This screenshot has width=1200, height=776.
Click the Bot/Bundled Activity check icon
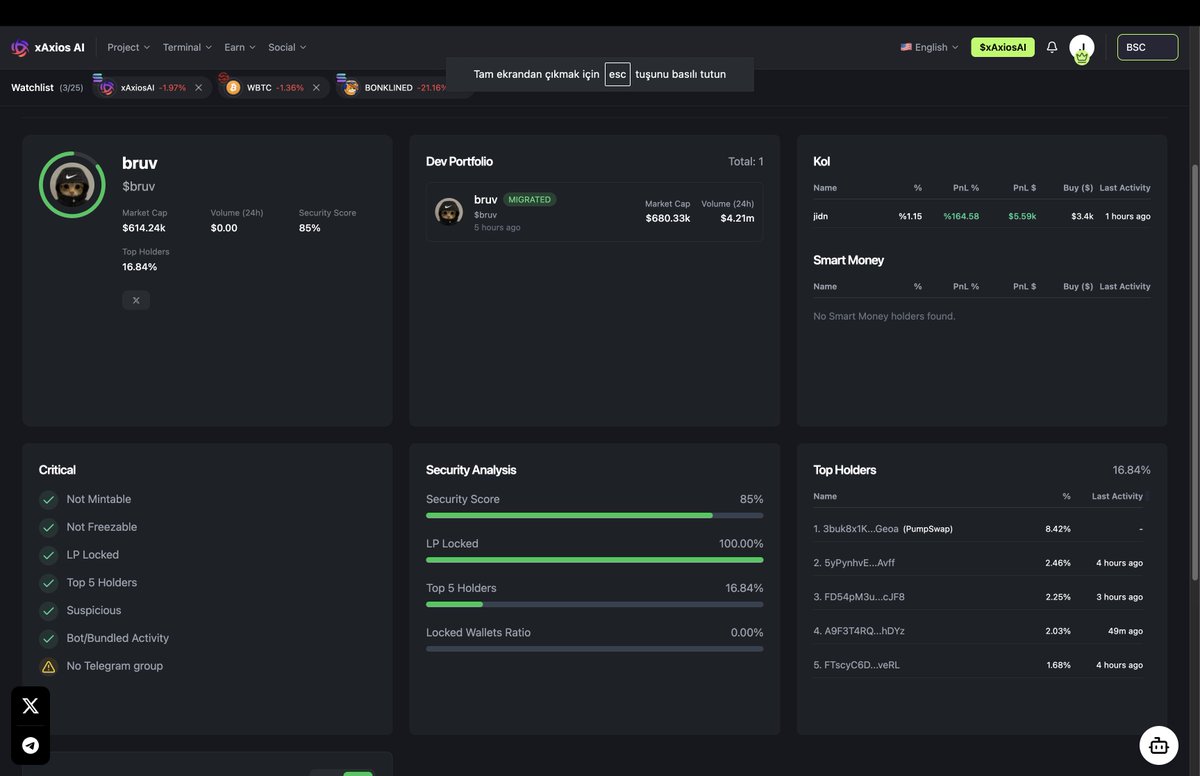coord(48,638)
